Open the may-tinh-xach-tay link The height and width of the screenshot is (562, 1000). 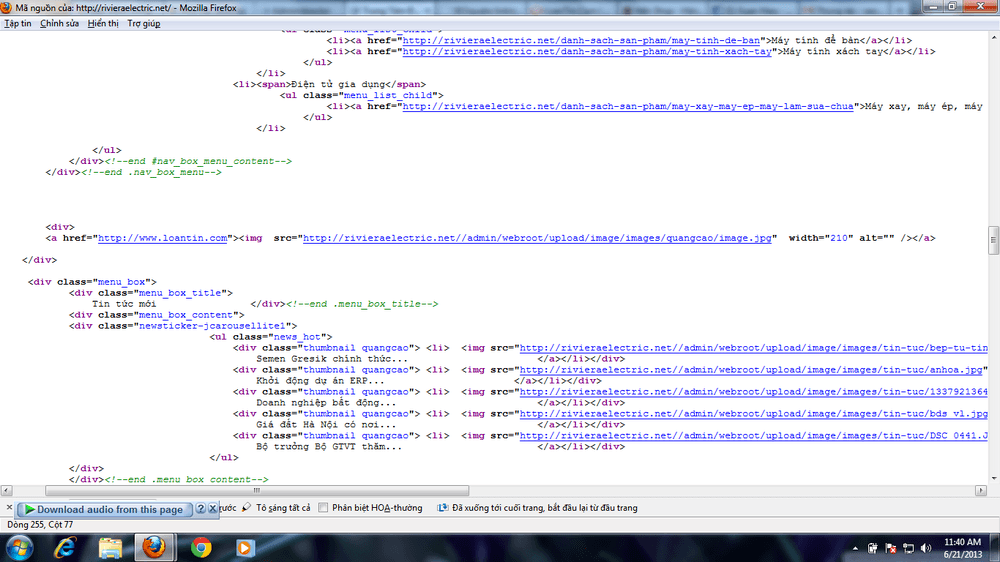587,51
